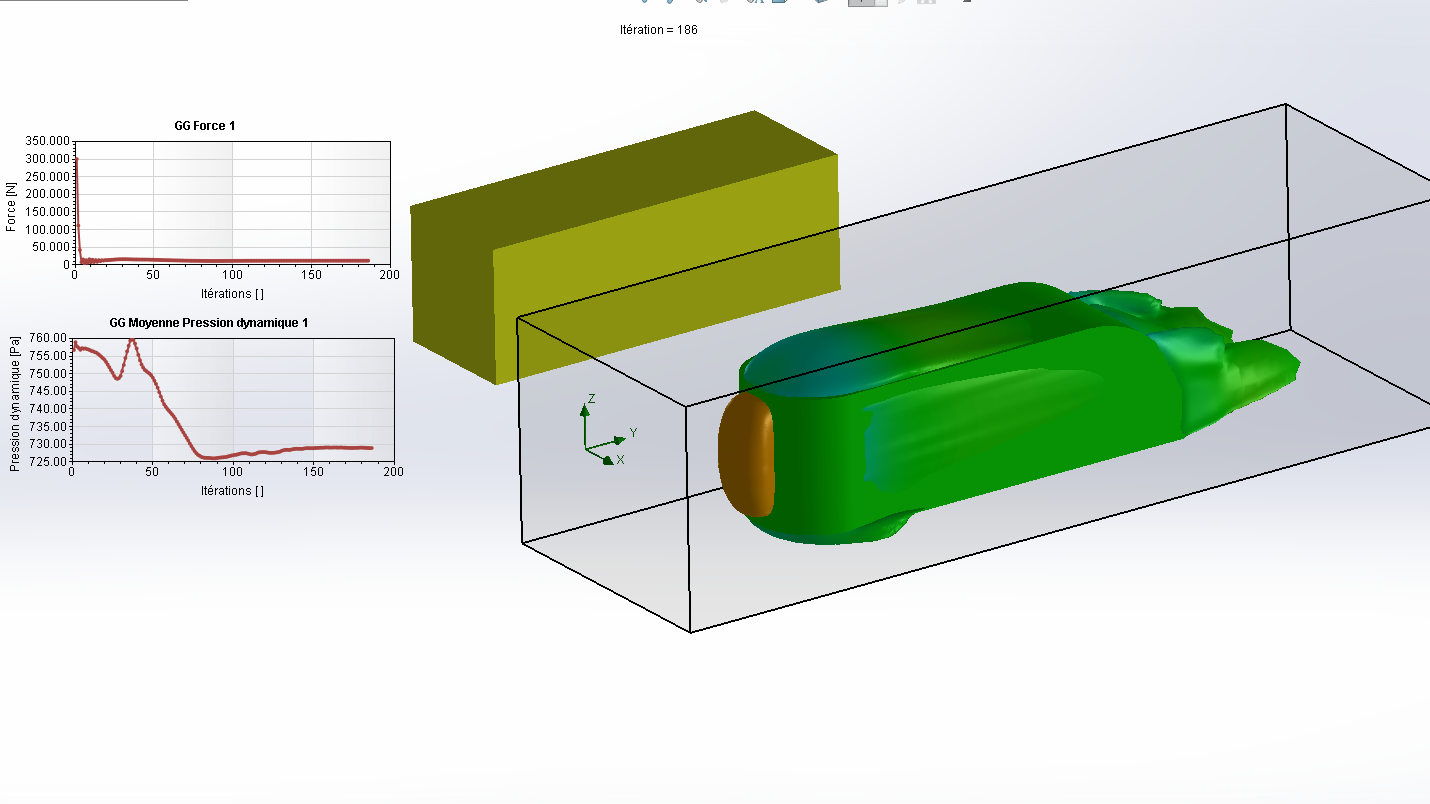This screenshot has width=1430, height=804.
Task: Click the 350.000 tick on Force axis
Action: [50, 141]
